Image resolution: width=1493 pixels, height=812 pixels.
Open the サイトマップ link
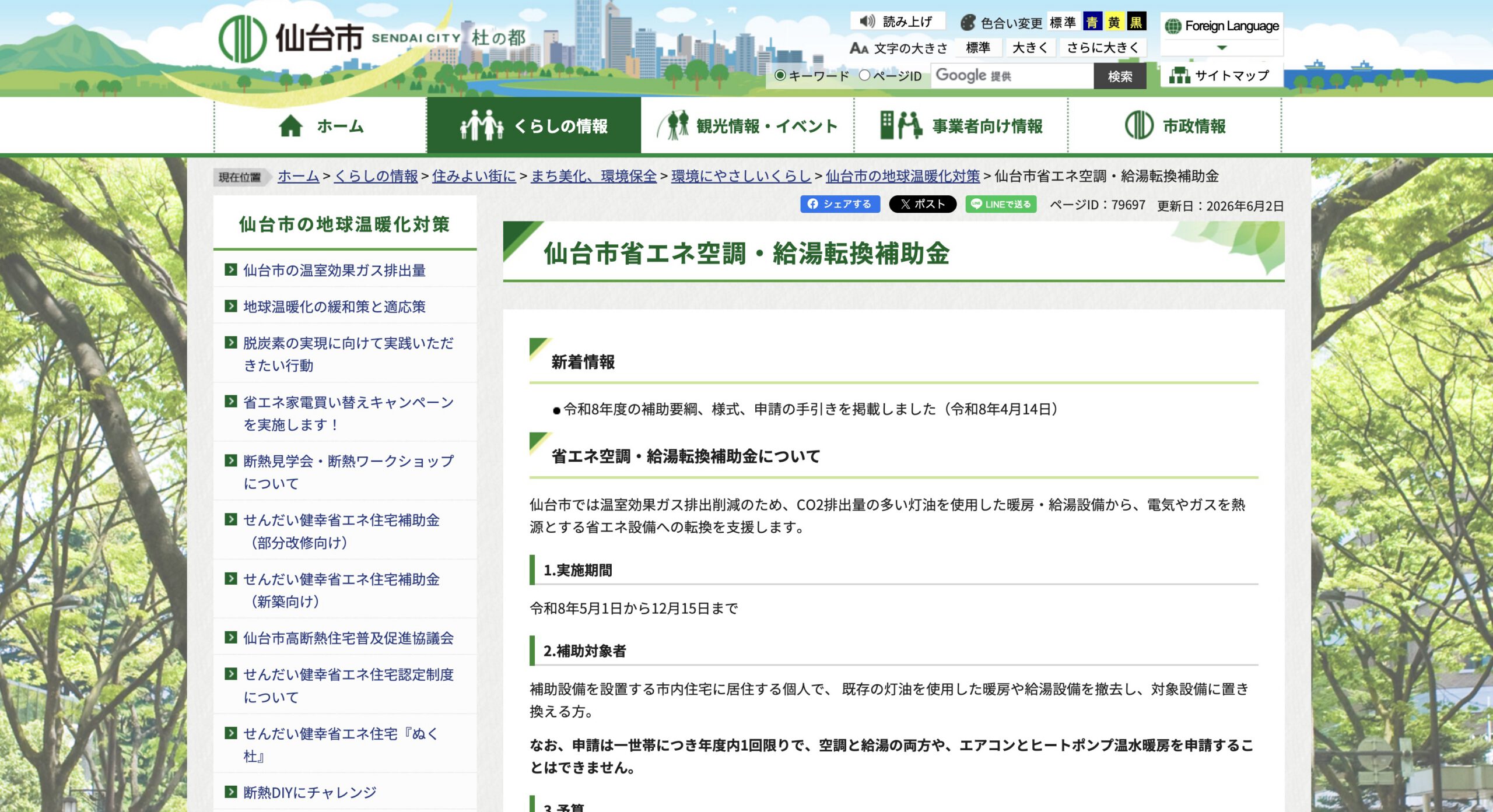pos(1221,75)
